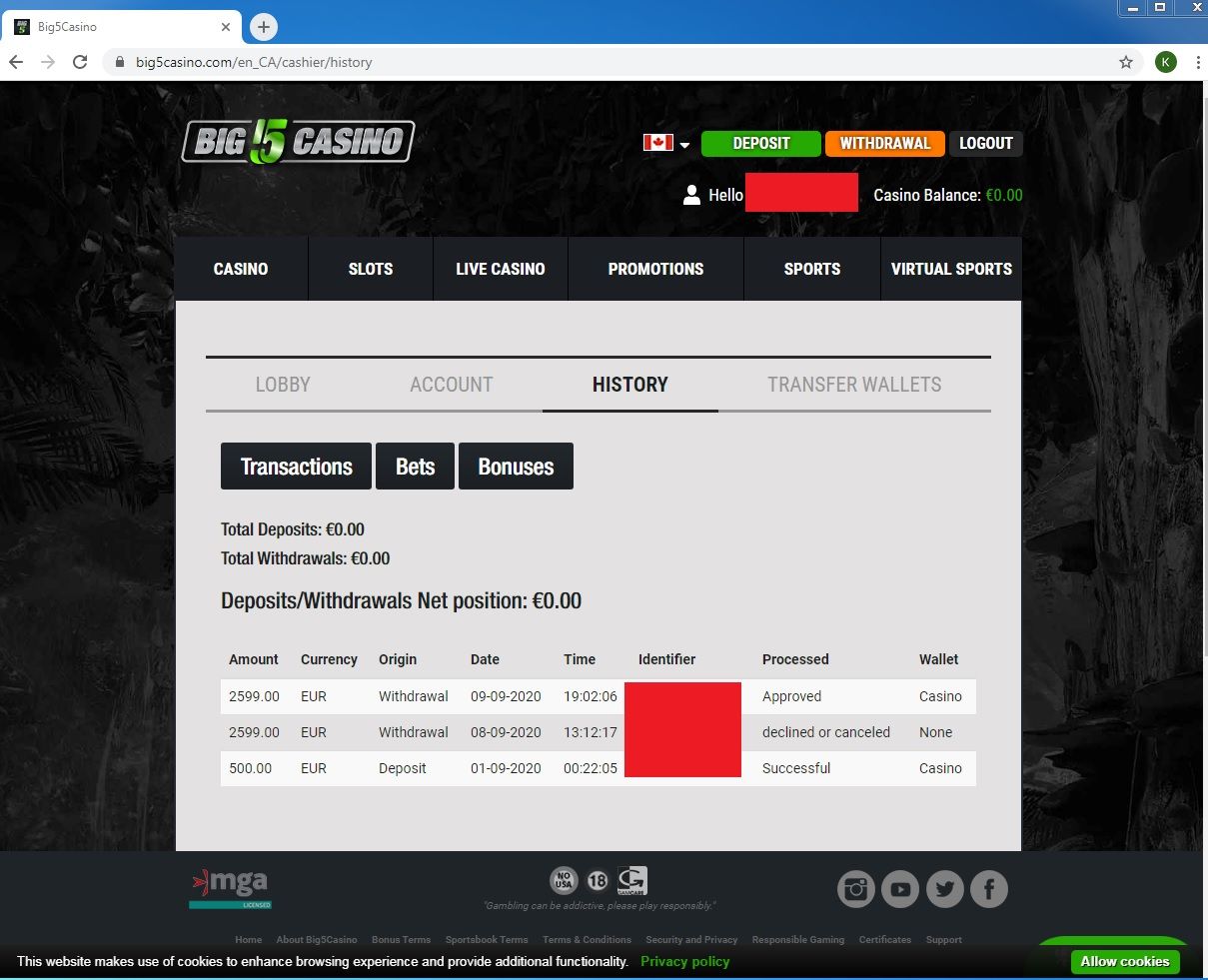
Task: Open the Security and Privacy footer link
Action: pos(691,940)
